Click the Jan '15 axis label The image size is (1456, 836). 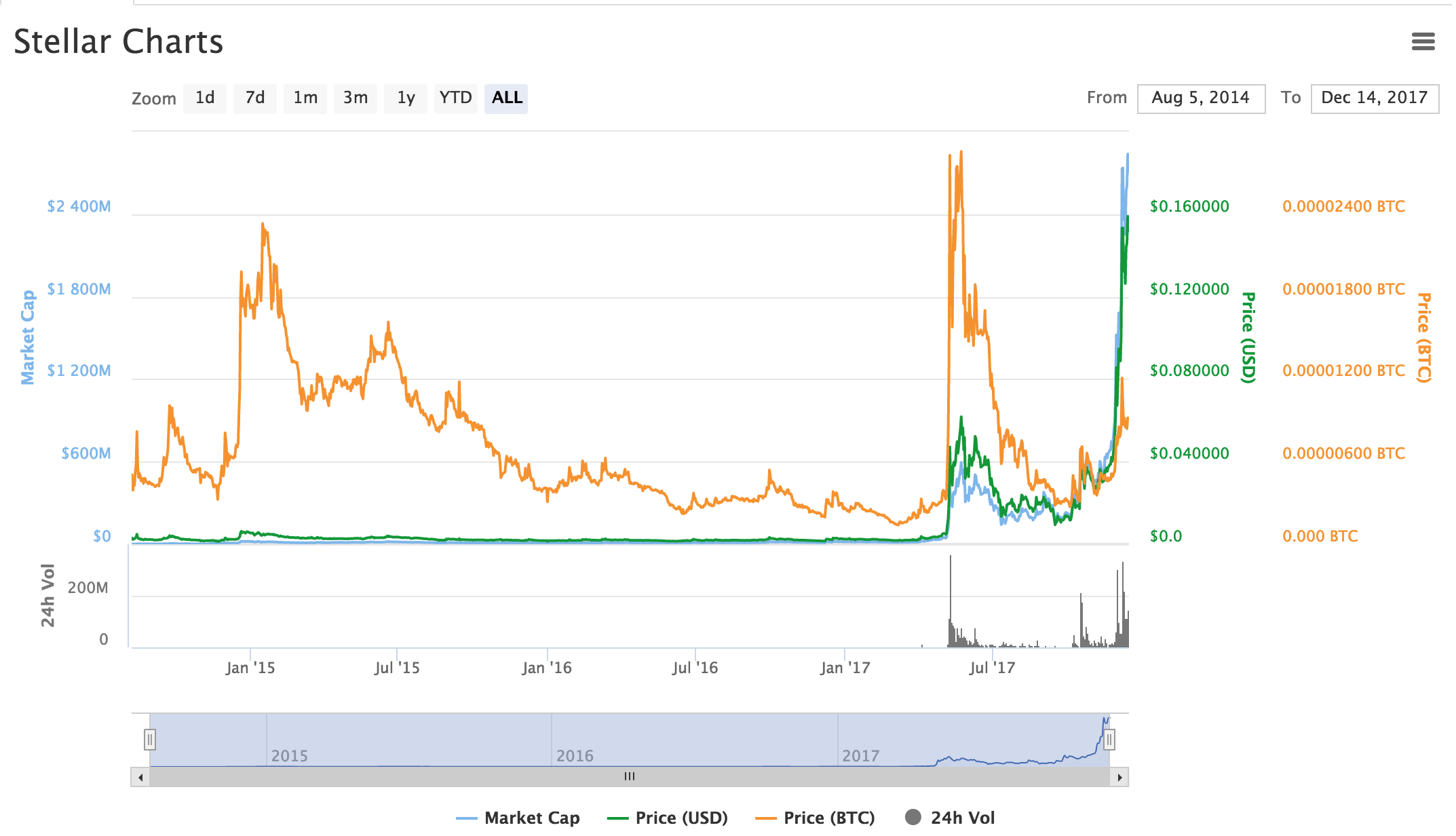tap(250, 668)
